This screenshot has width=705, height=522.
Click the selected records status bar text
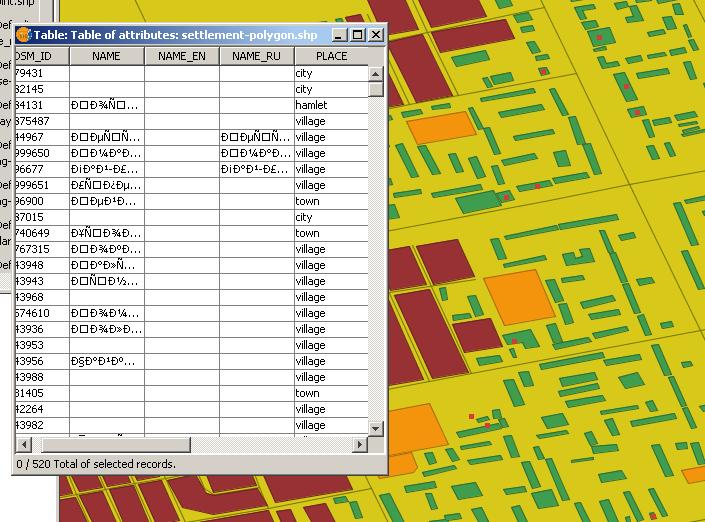click(96, 464)
